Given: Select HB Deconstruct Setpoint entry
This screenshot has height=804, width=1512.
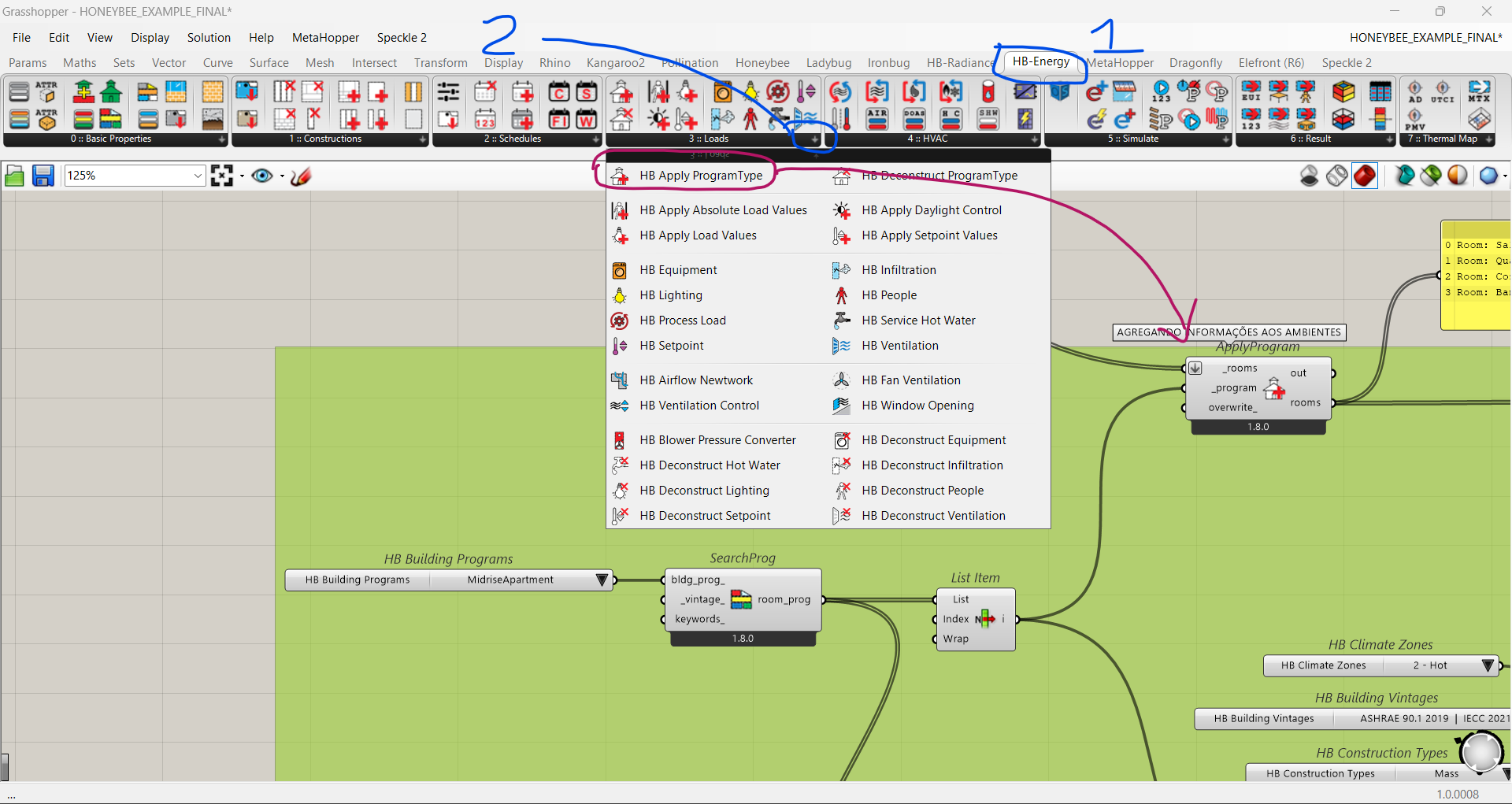Looking at the screenshot, I should click(x=705, y=516).
